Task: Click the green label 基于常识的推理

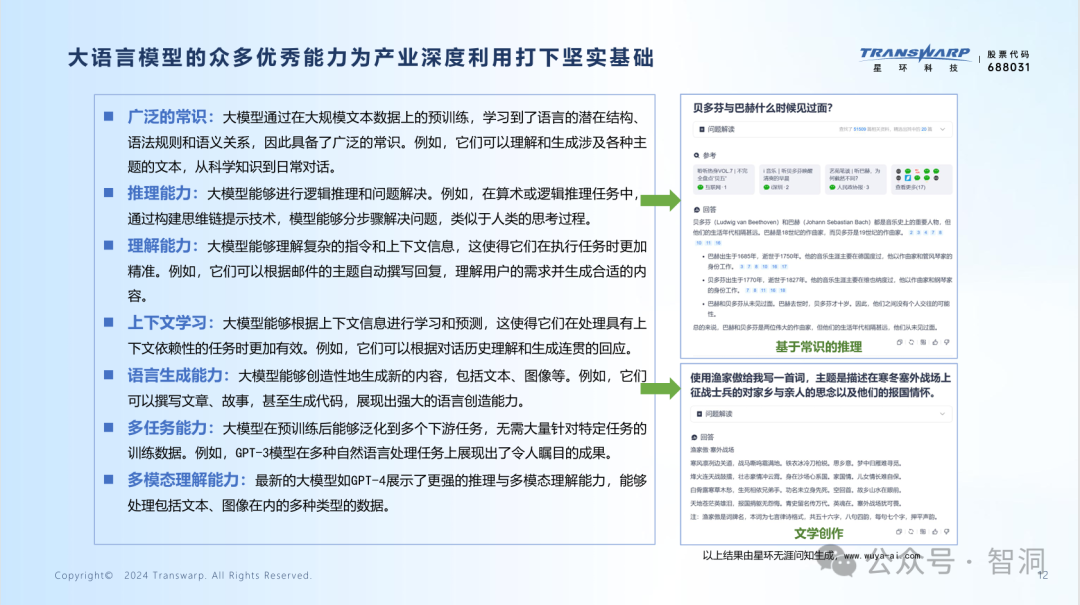Action: pyautogui.click(x=818, y=347)
